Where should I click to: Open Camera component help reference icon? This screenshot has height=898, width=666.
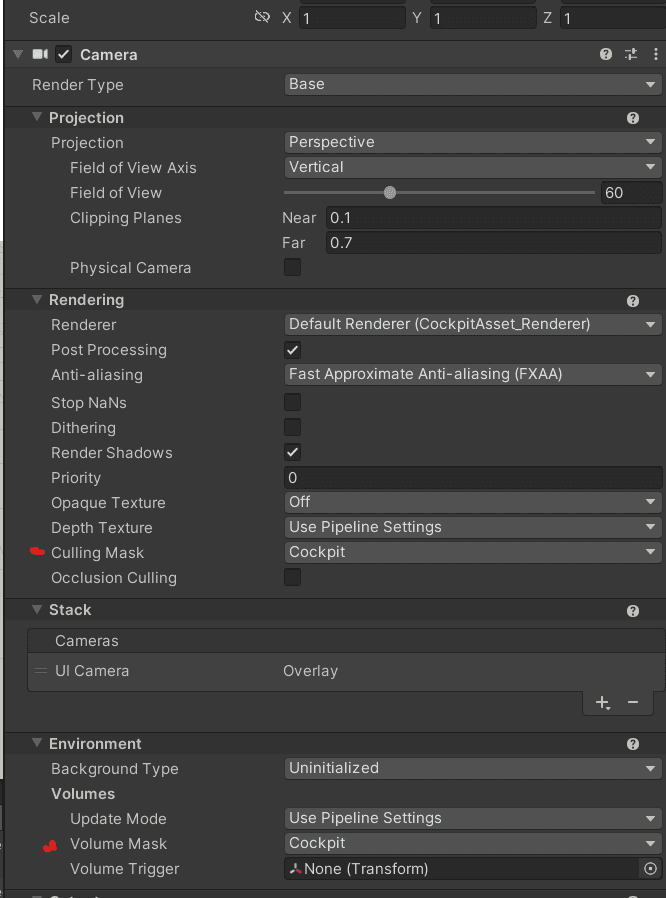tap(606, 54)
